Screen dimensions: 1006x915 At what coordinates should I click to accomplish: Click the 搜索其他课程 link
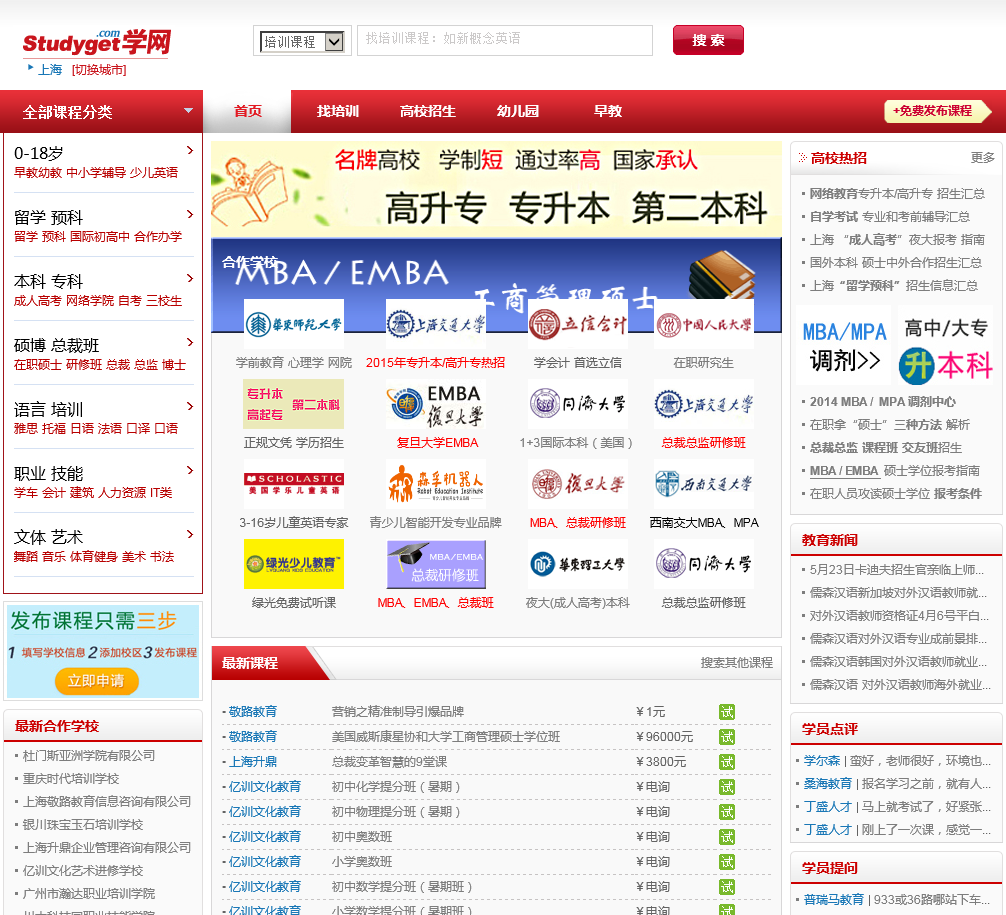[737, 663]
